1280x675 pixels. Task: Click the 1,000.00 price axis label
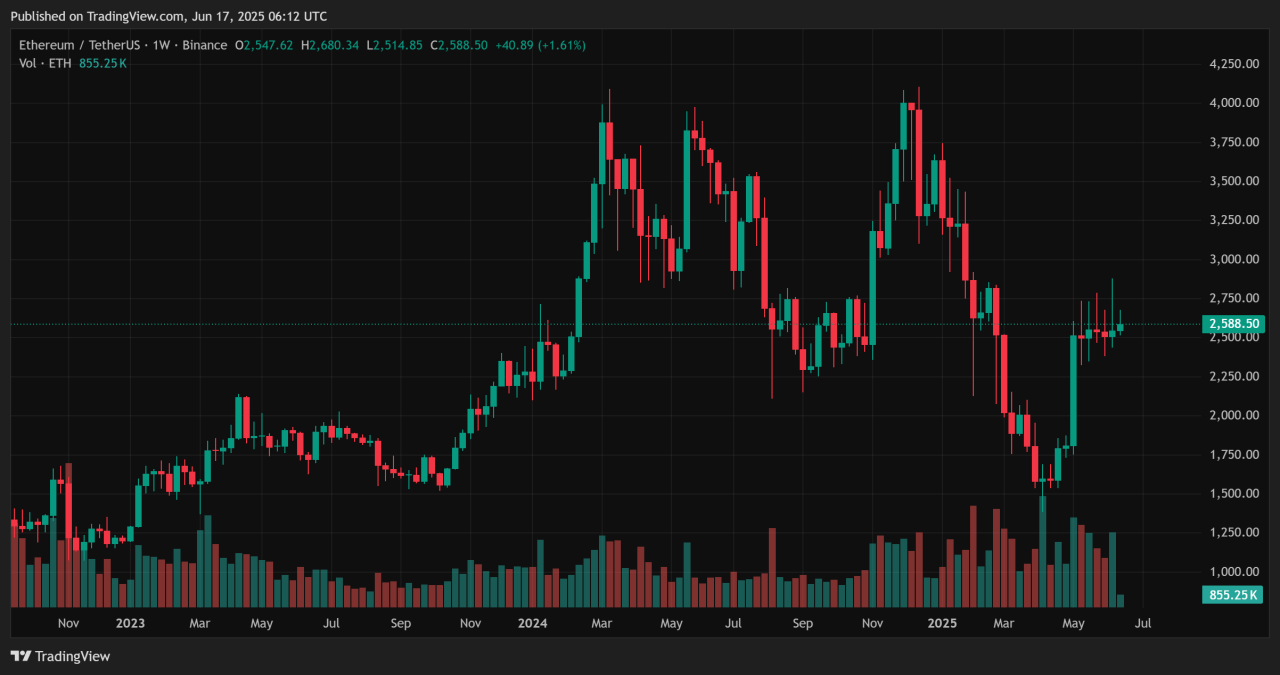[1233, 572]
